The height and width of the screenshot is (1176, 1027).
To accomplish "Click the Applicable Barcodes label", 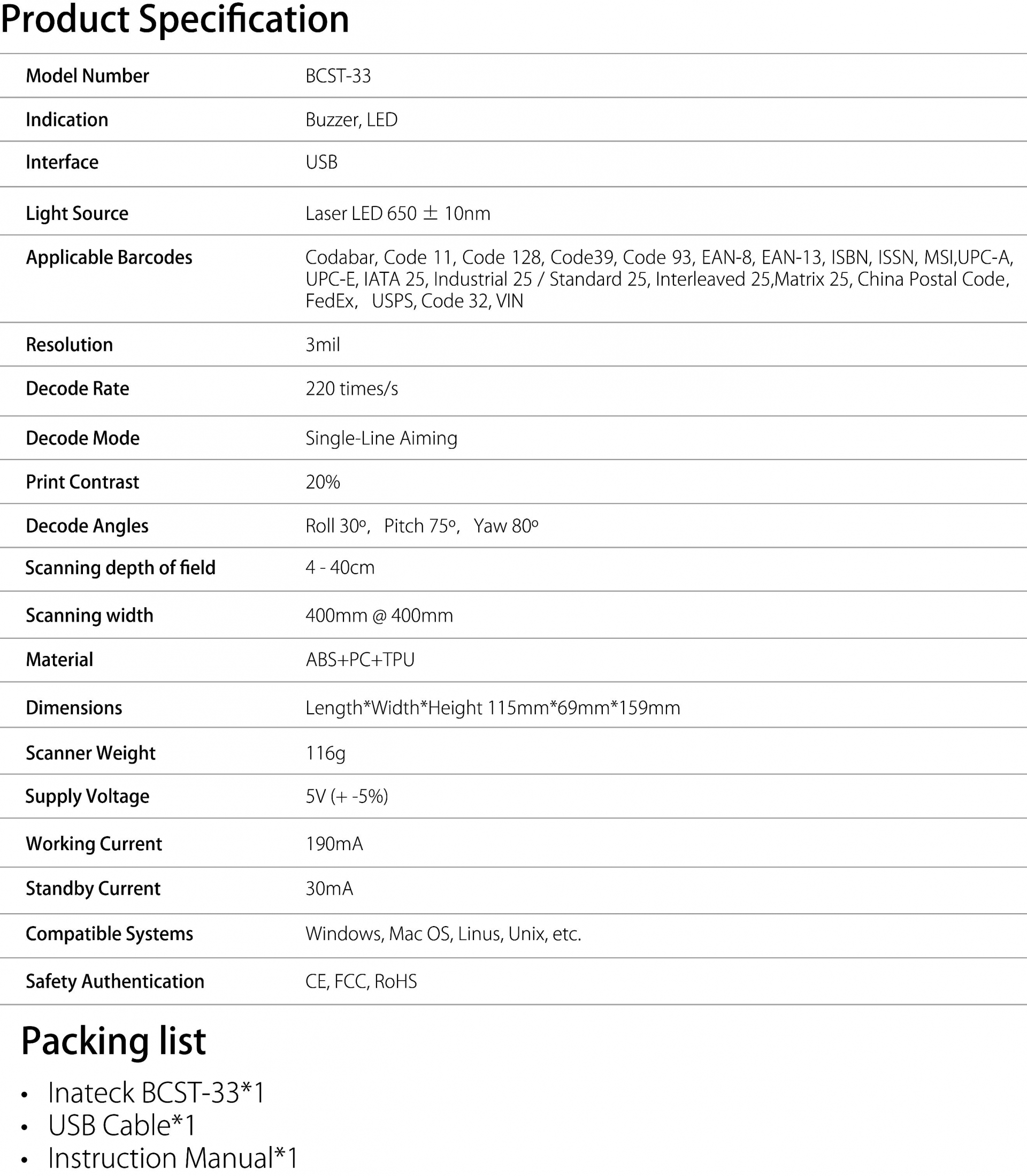I will pyautogui.click(x=109, y=258).
